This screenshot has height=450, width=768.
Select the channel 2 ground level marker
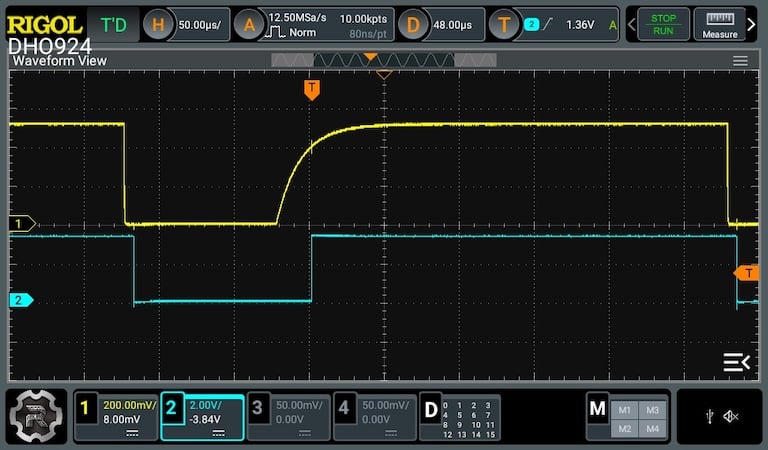[21, 300]
